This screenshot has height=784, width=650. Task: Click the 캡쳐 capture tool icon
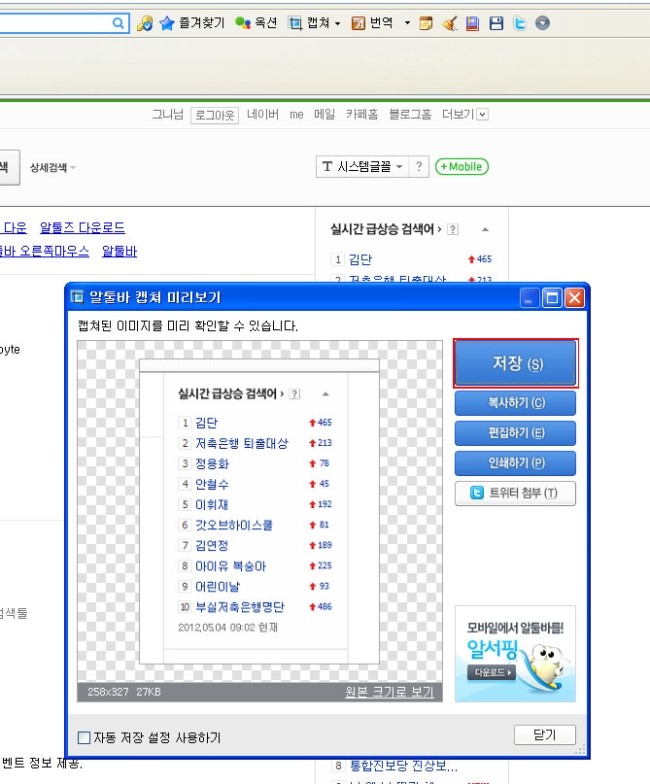point(296,22)
